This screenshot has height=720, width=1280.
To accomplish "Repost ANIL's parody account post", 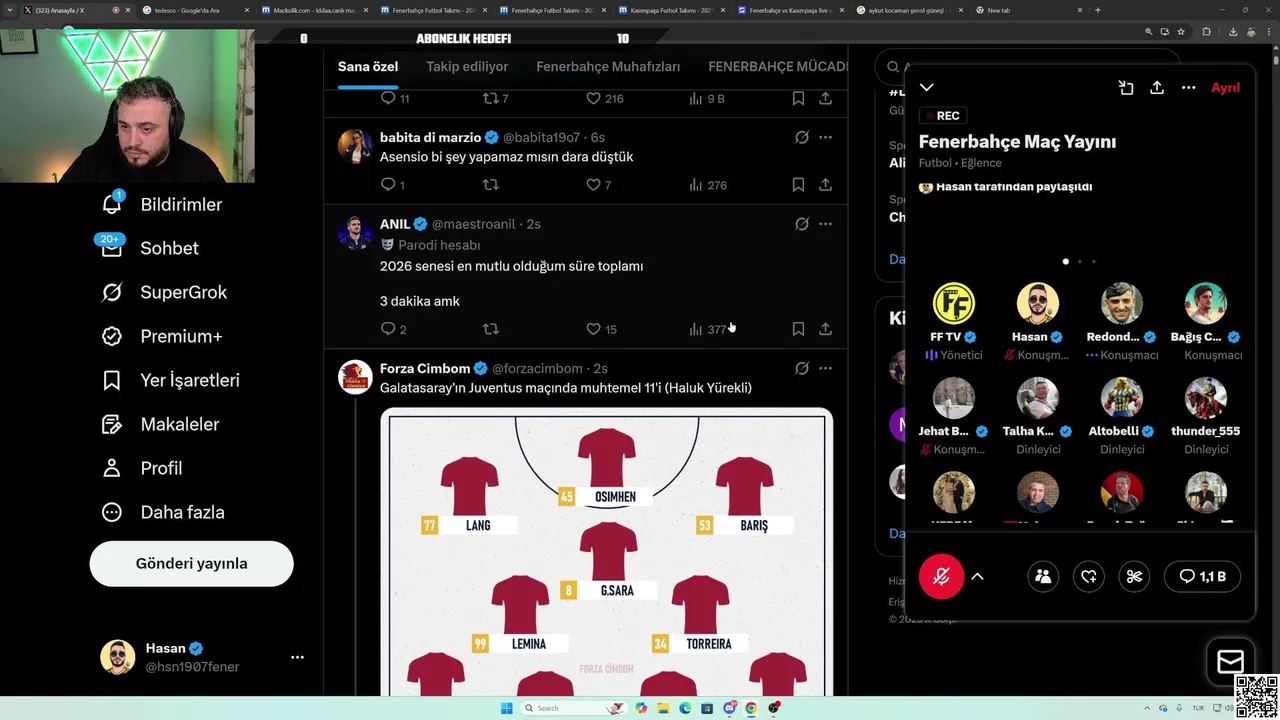I will click(x=490, y=329).
